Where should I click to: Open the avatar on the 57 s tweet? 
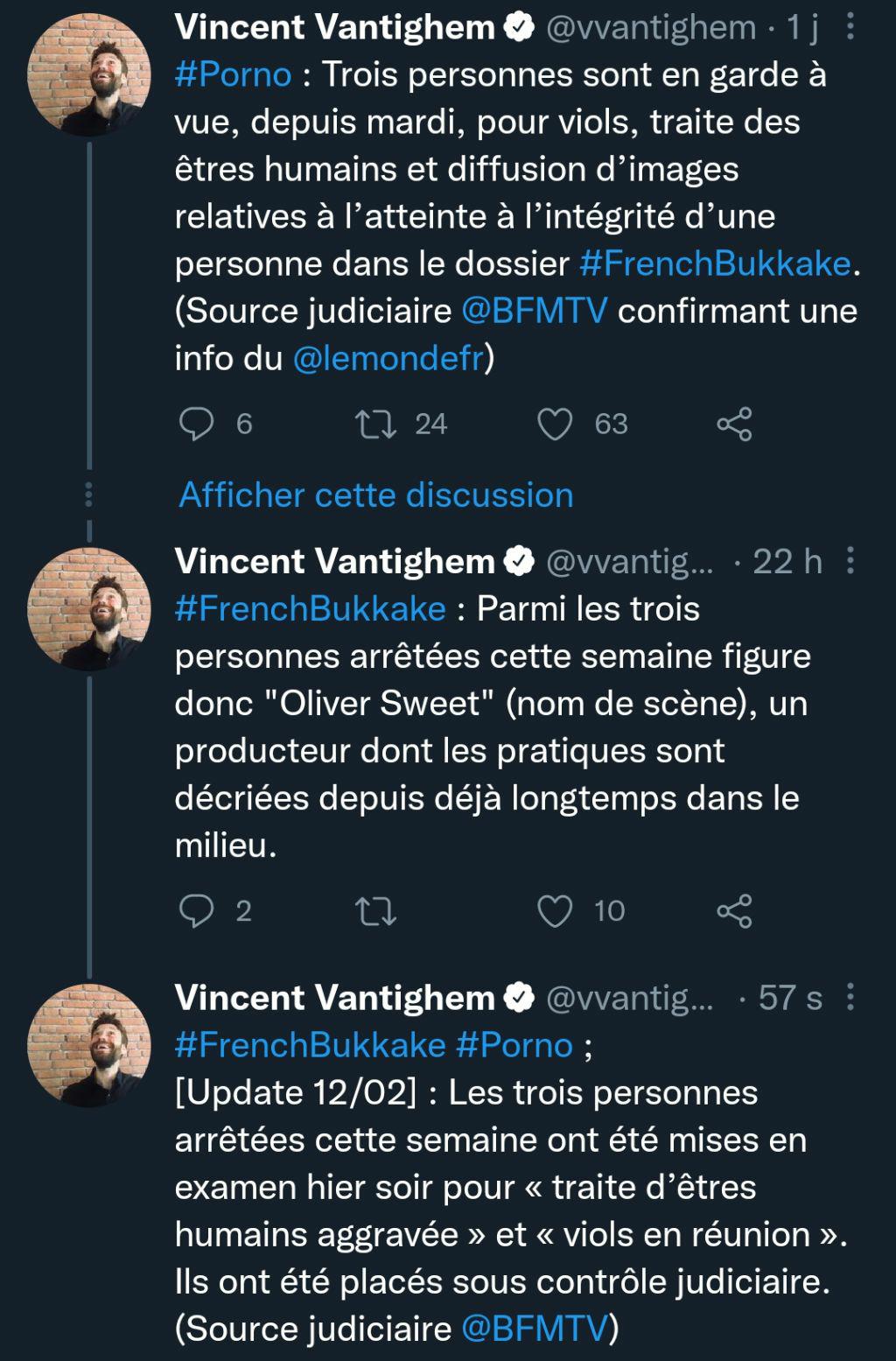click(89, 1044)
